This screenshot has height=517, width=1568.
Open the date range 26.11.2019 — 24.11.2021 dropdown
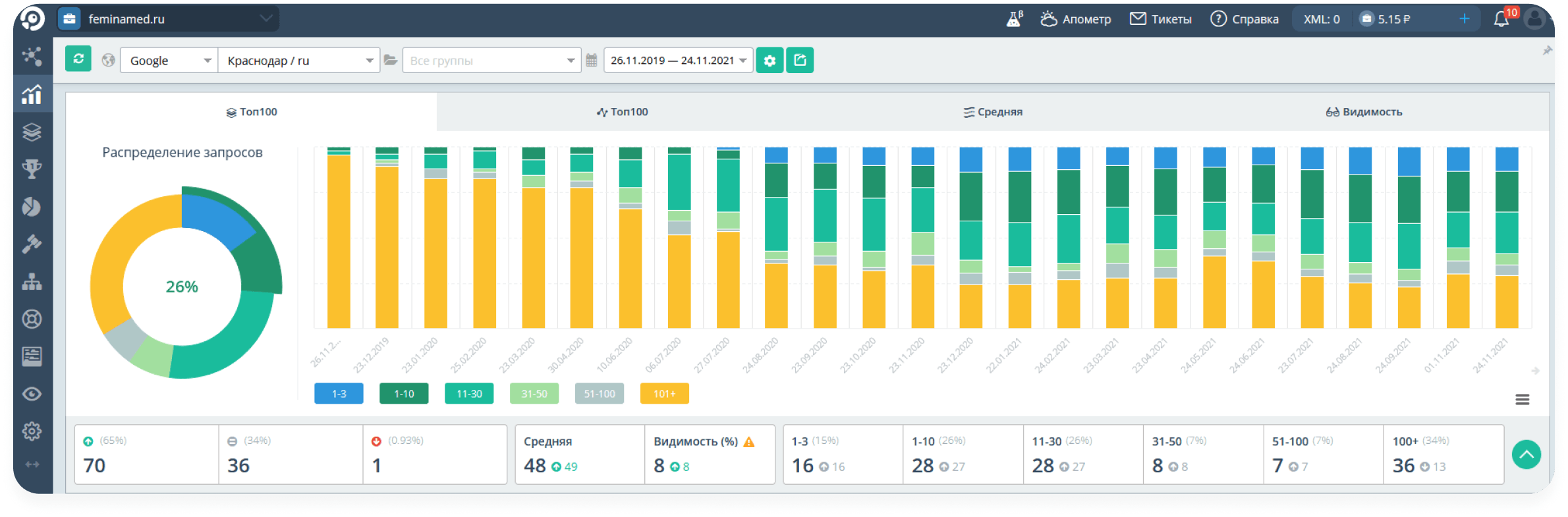point(678,61)
